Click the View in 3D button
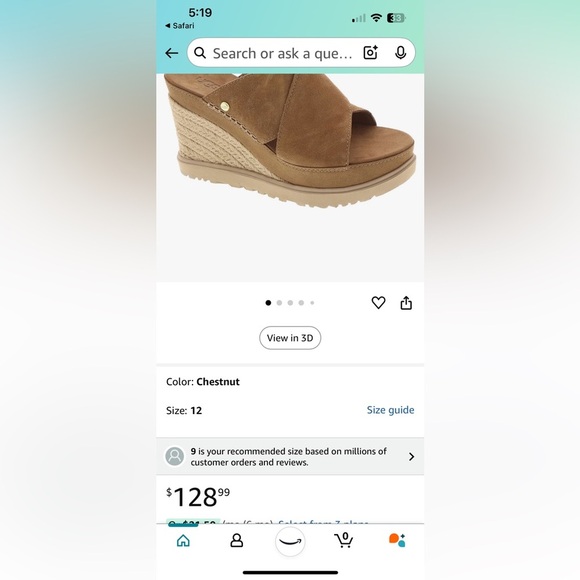Image resolution: width=580 pixels, height=580 pixels. coord(290,338)
